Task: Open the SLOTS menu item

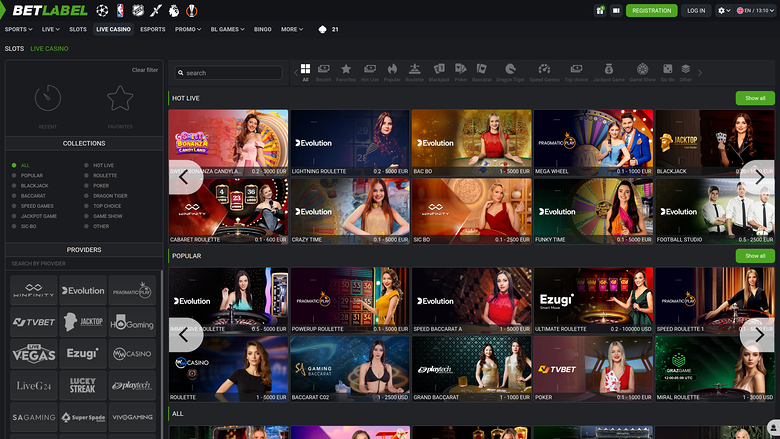Action: tap(78, 29)
